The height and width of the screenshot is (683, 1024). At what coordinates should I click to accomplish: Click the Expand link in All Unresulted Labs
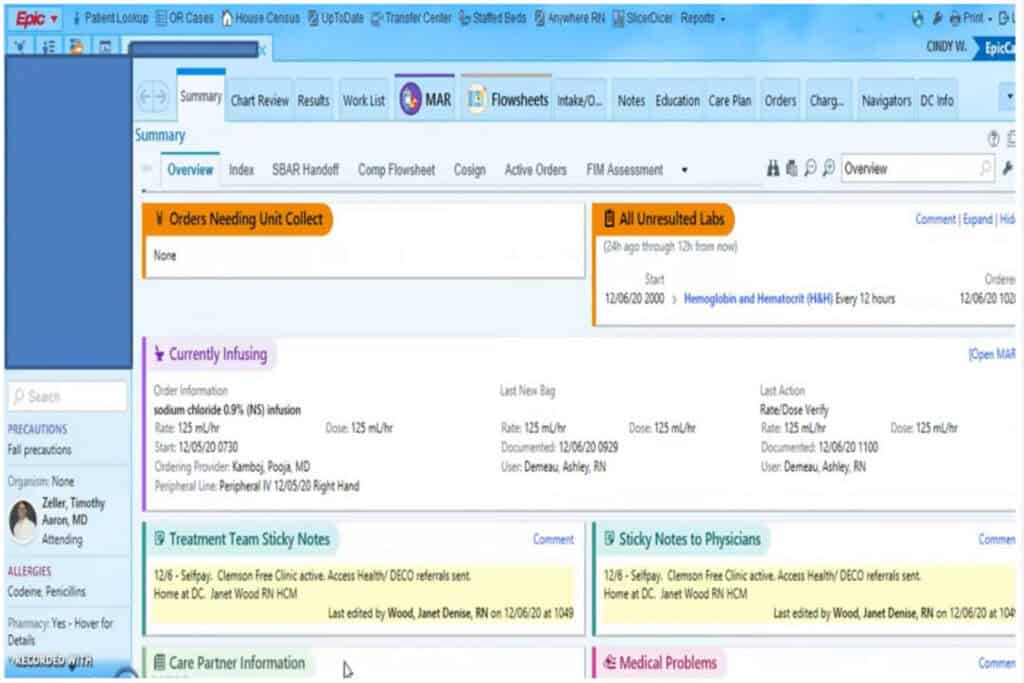coord(977,219)
